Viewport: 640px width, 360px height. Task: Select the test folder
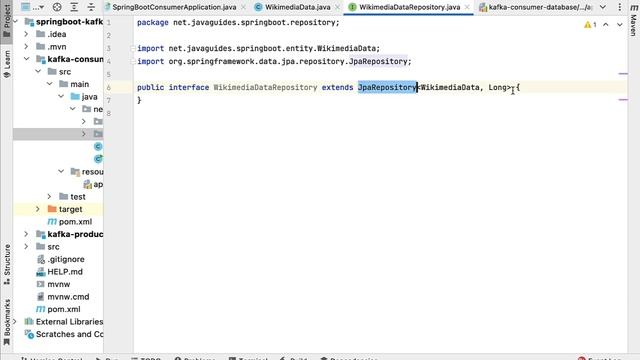click(78, 197)
